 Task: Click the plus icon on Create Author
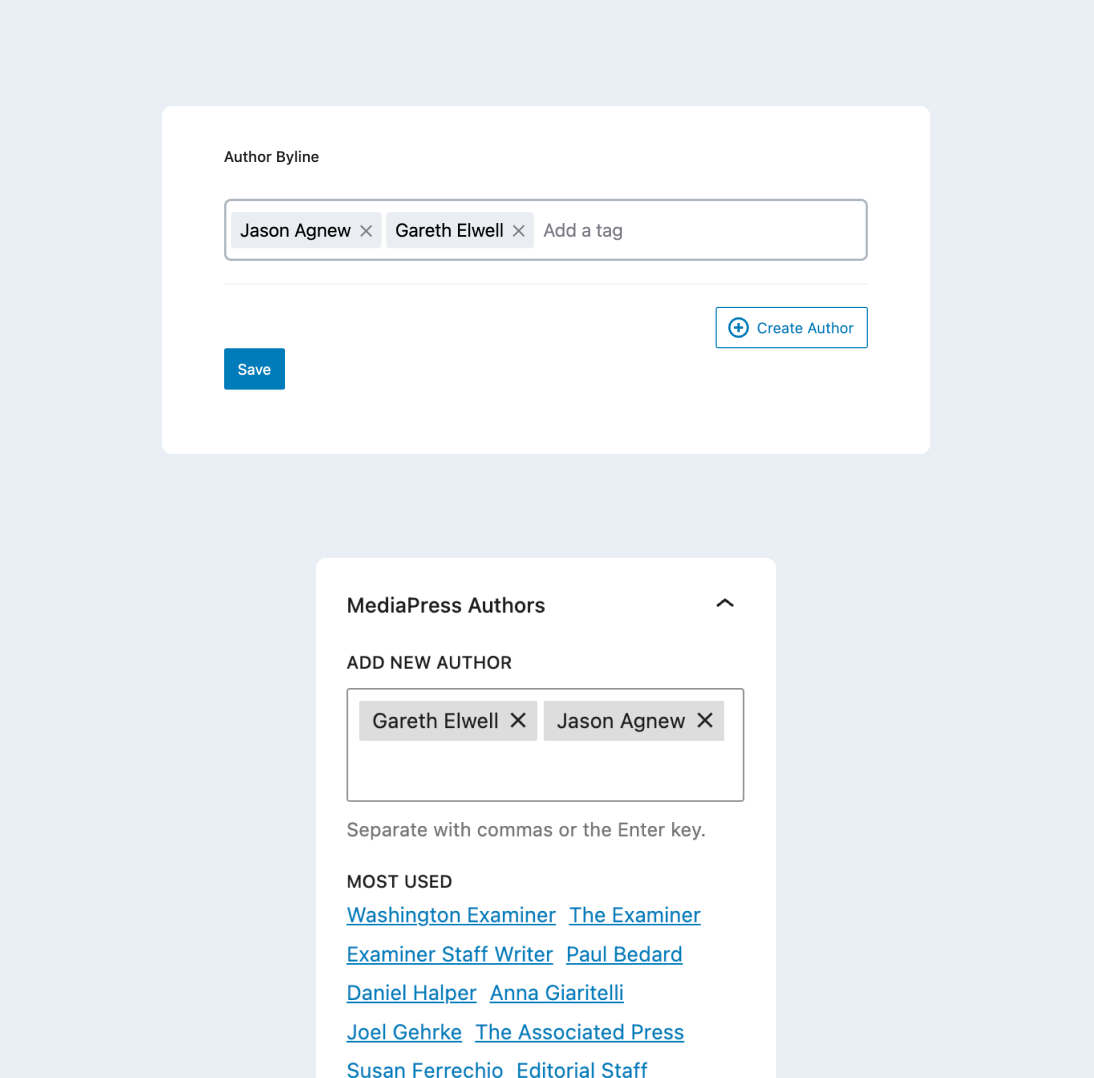(x=738, y=328)
